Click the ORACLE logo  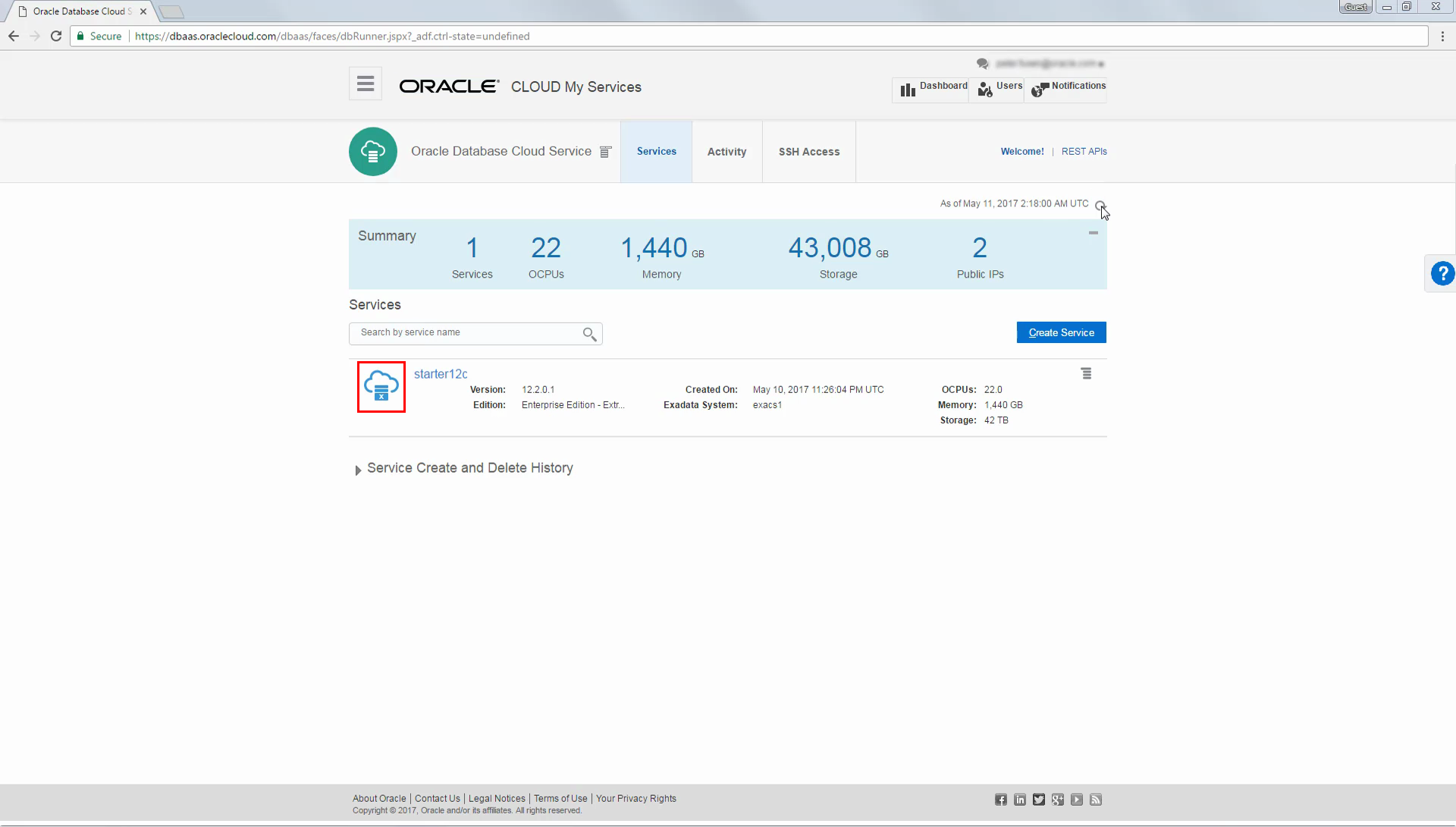[x=449, y=86]
